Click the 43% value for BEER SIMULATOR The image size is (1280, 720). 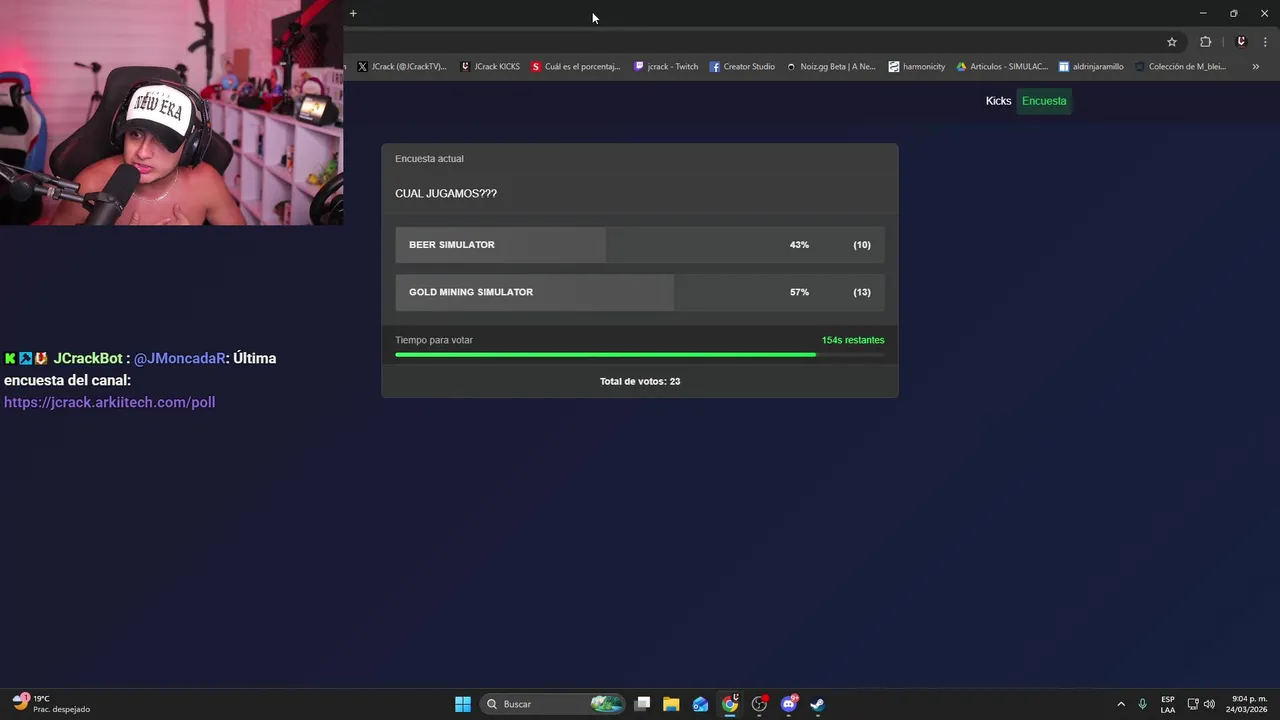tap(799, 245)
